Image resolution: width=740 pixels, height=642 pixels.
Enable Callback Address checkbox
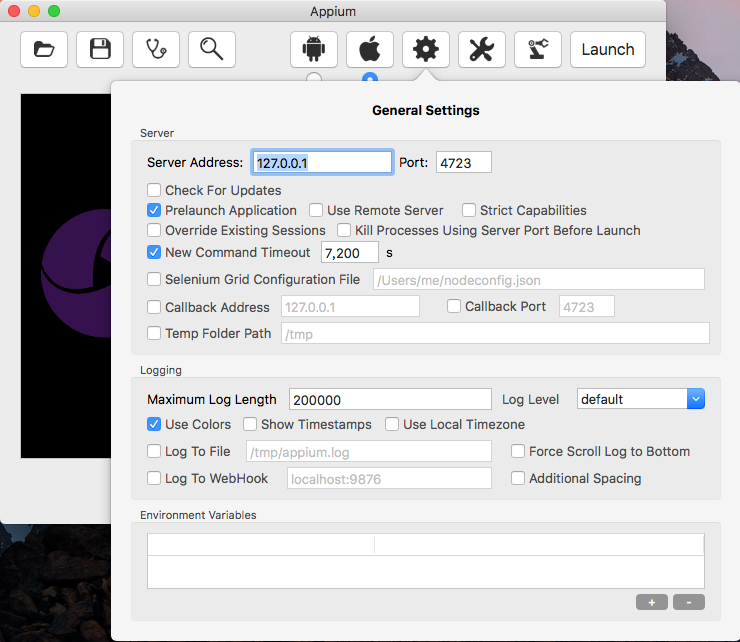[x=154, y=307]
